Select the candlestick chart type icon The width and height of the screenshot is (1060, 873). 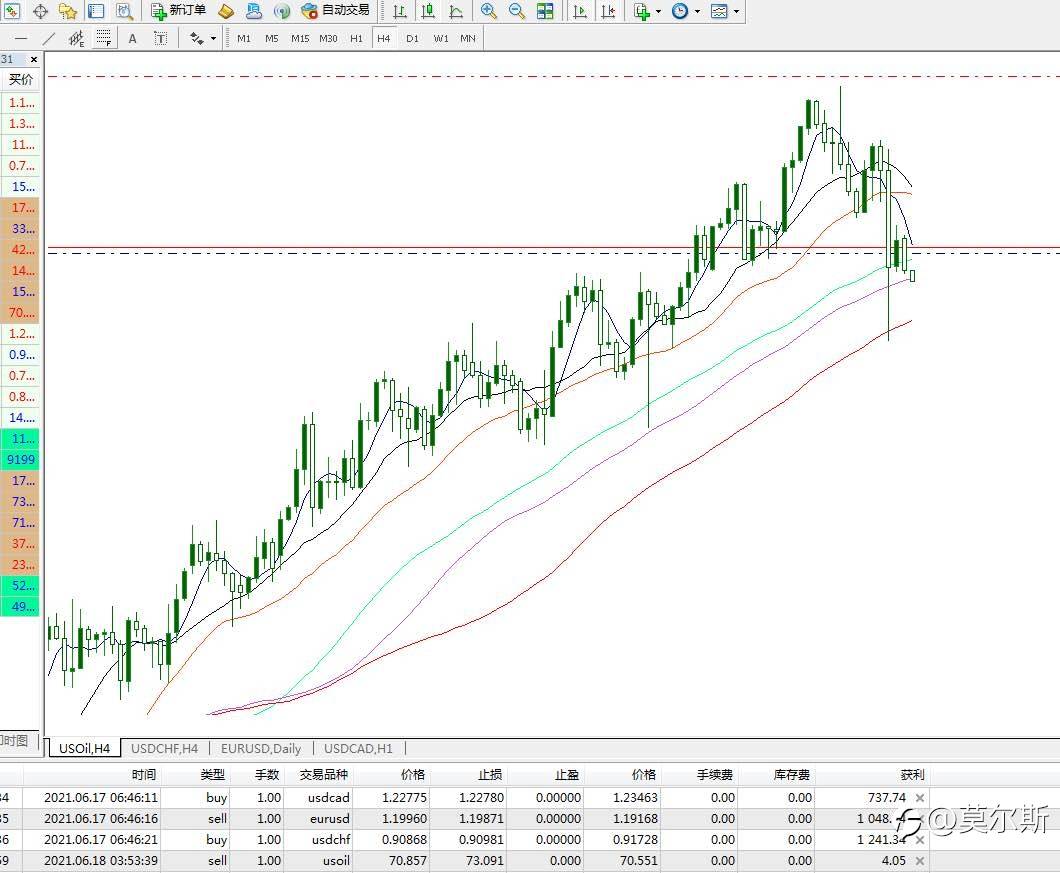tap(428, 11)
